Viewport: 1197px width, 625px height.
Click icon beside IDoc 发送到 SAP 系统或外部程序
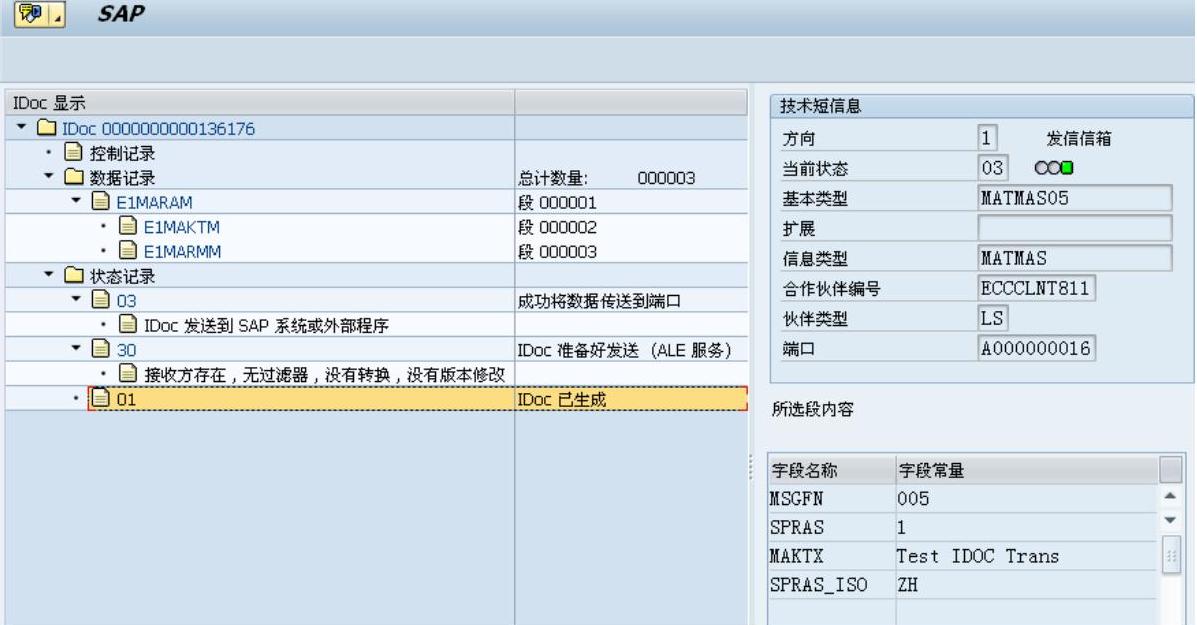pyautogui.click(x=128, y=324)
